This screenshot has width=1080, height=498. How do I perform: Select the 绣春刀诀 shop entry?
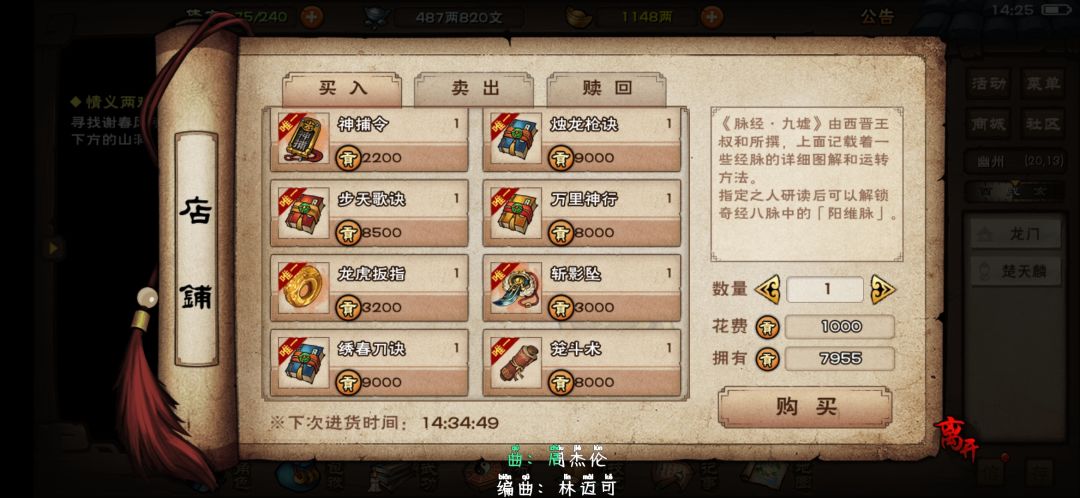coord(369,362)
